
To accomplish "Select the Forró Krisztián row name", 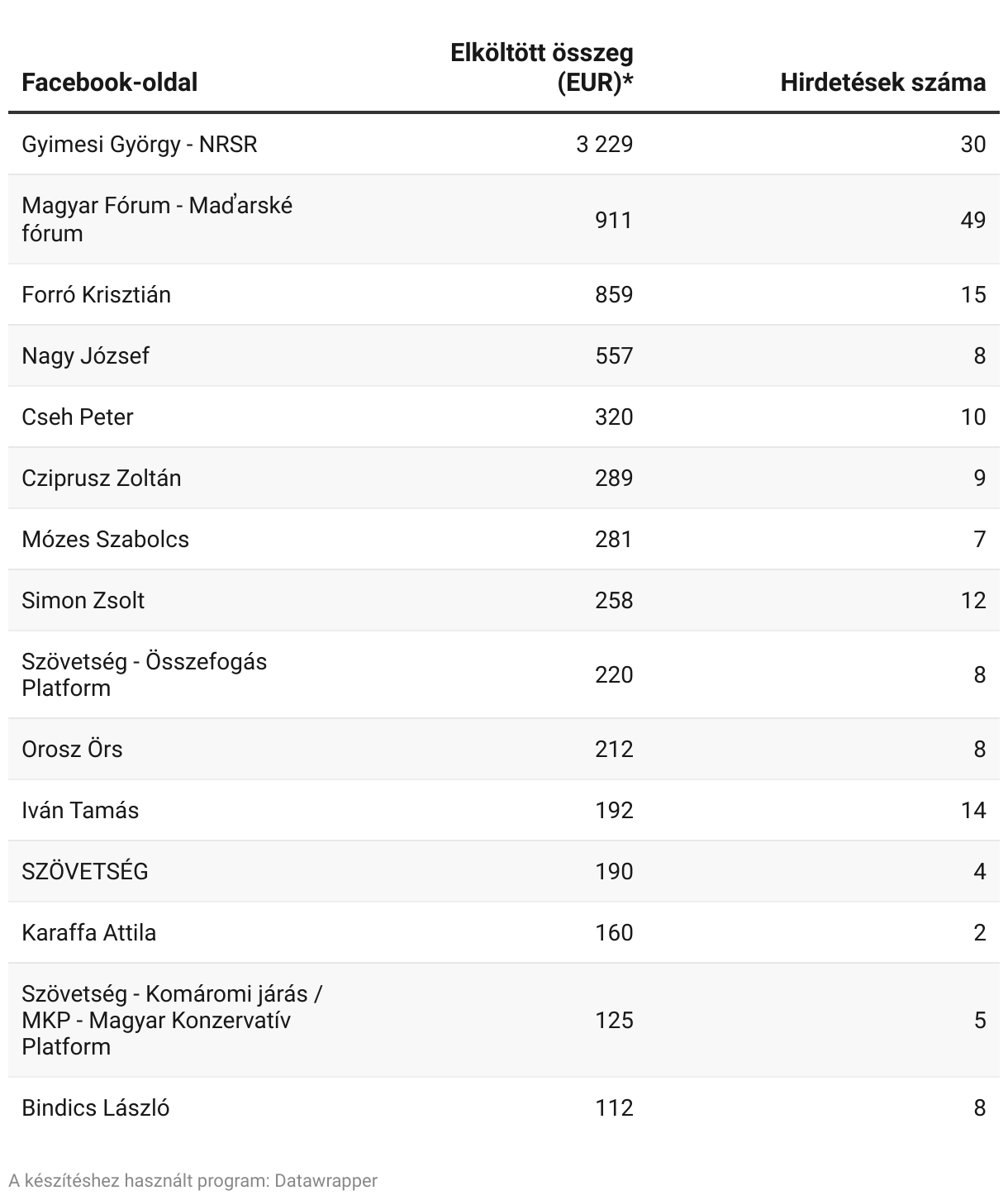I will [97, 295].
